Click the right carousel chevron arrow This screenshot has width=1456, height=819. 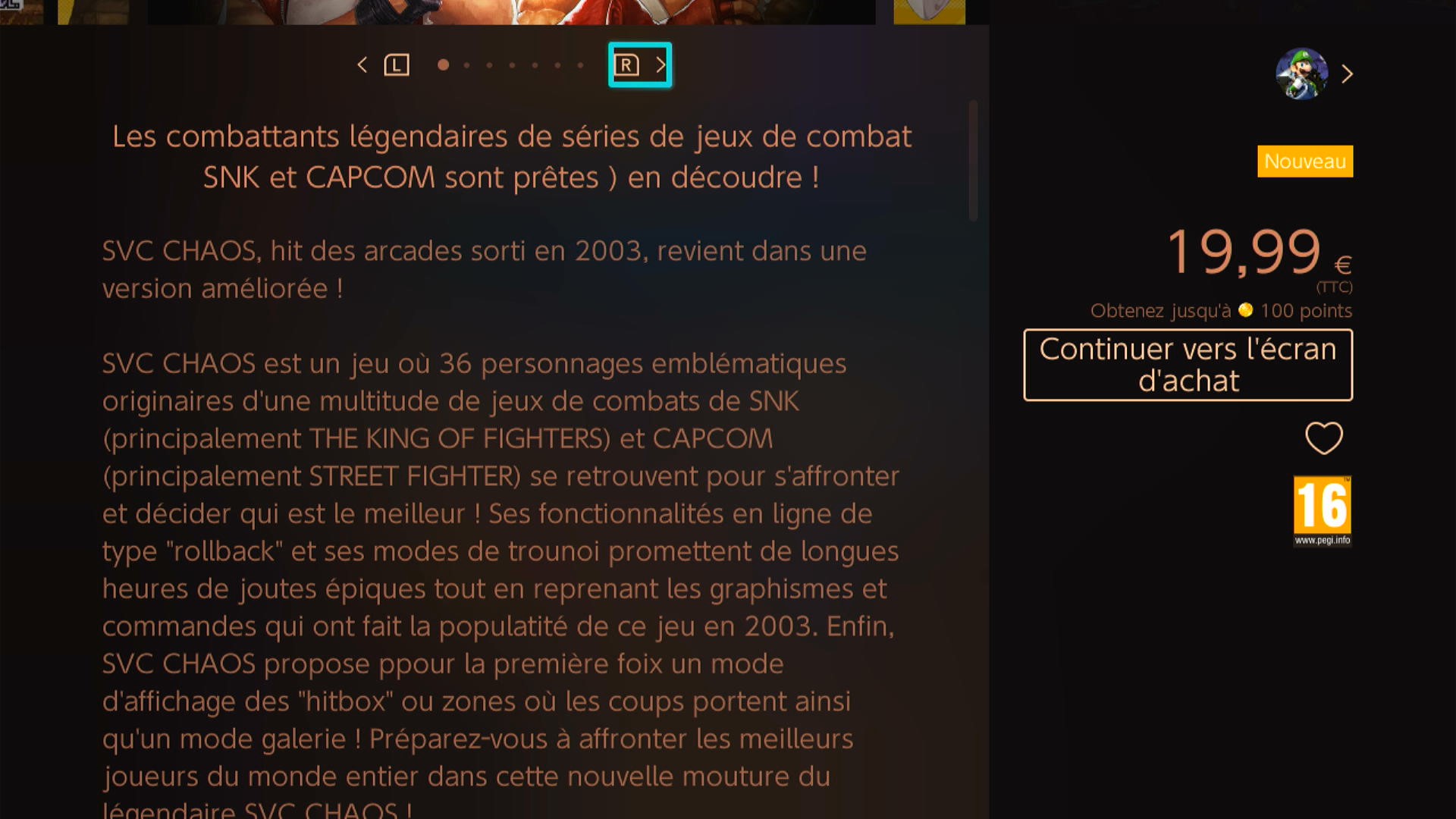click(x=661, y=65)
